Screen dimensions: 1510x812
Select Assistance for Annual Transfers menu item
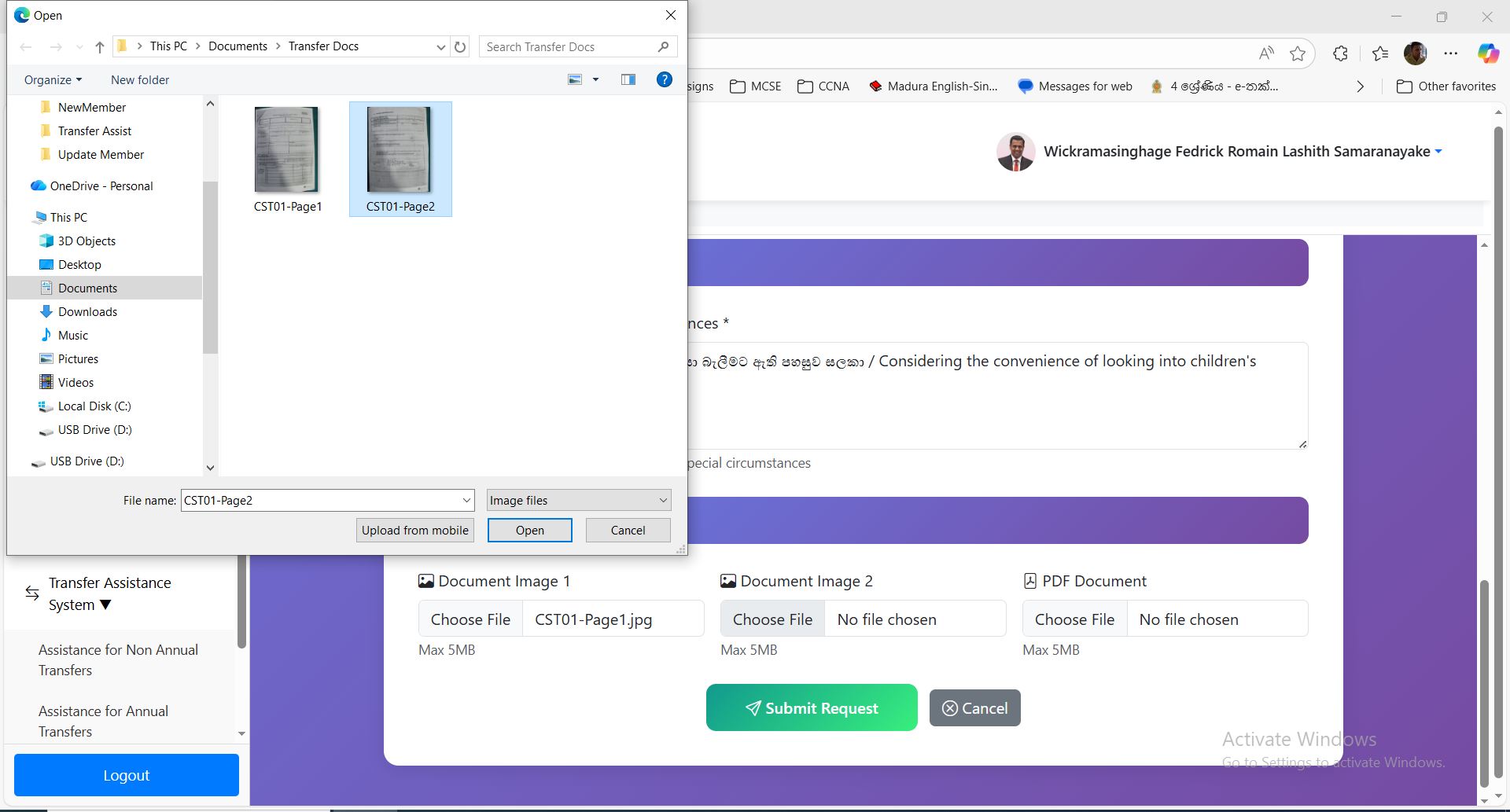[103, 721]
